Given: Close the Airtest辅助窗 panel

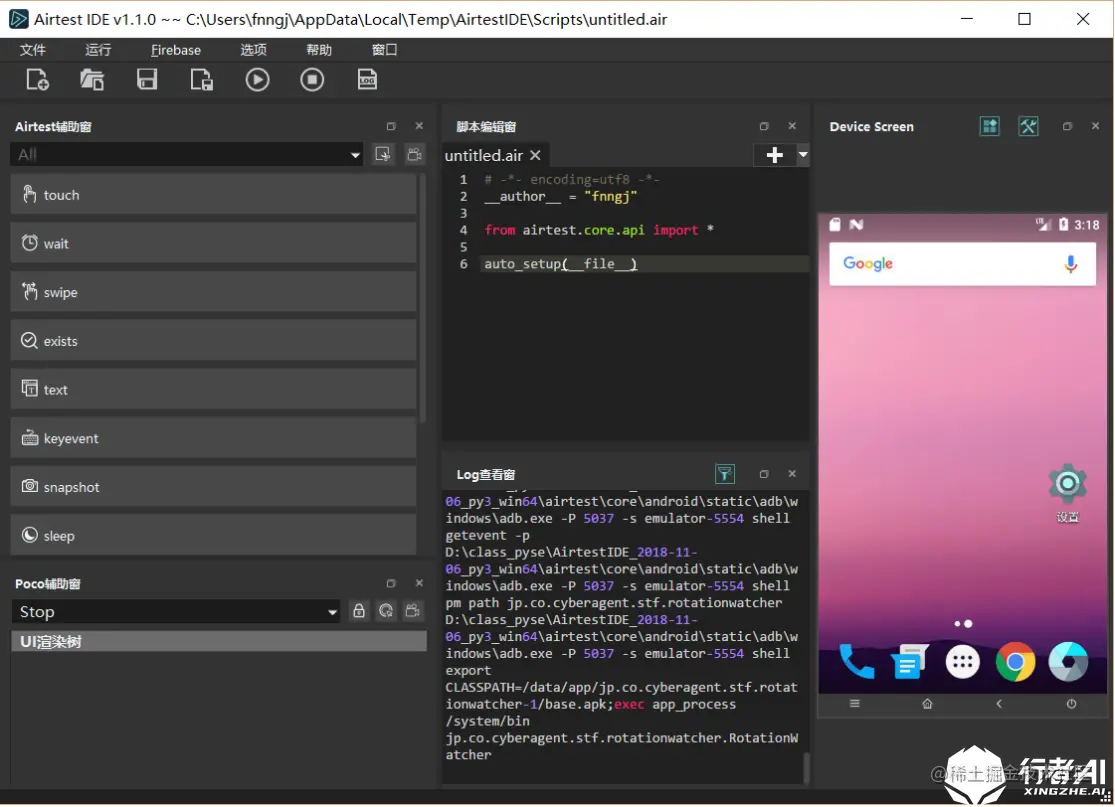Looking at the screenshot, I should [419, 126].
